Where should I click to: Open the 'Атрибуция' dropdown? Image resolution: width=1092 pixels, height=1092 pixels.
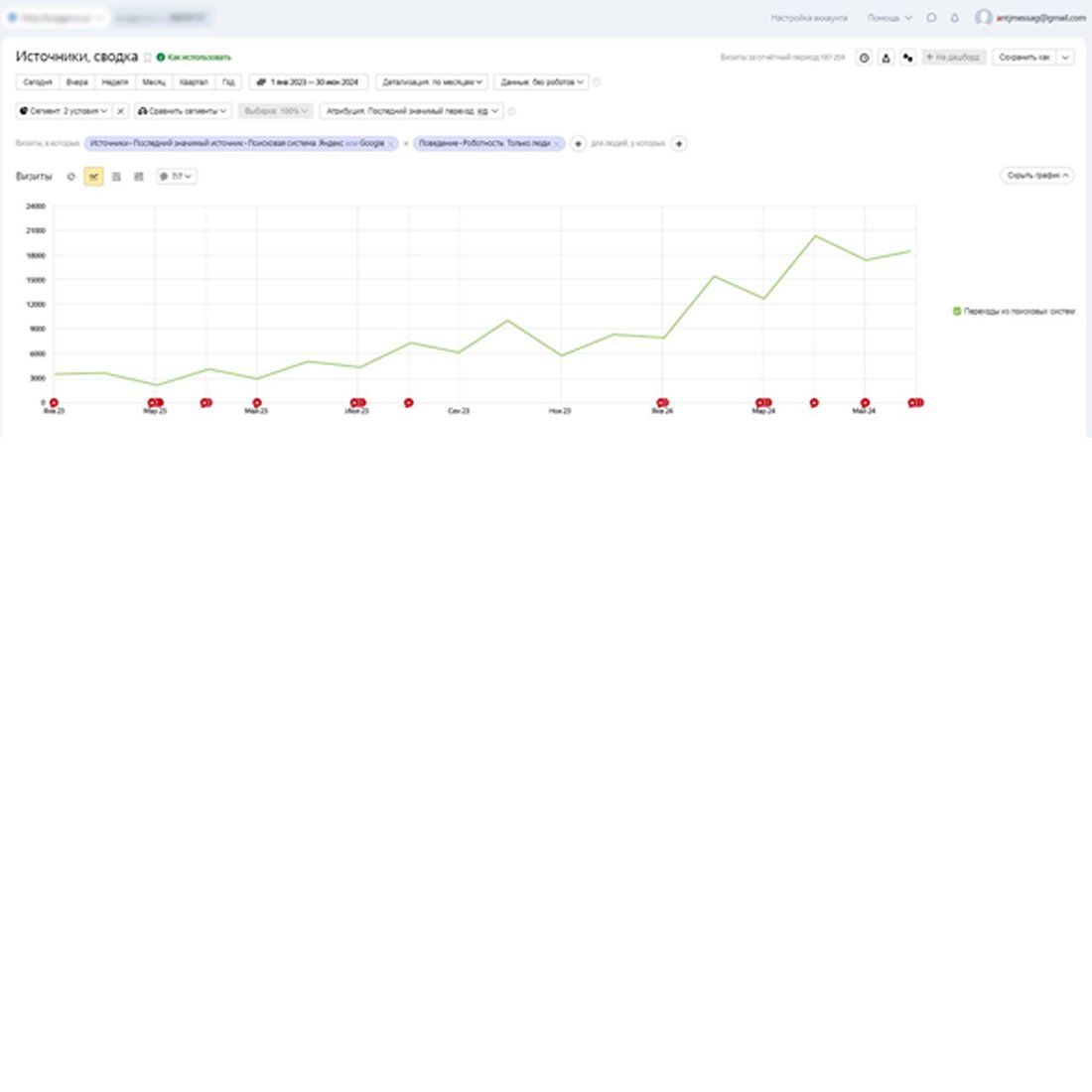tap(412, 111)
